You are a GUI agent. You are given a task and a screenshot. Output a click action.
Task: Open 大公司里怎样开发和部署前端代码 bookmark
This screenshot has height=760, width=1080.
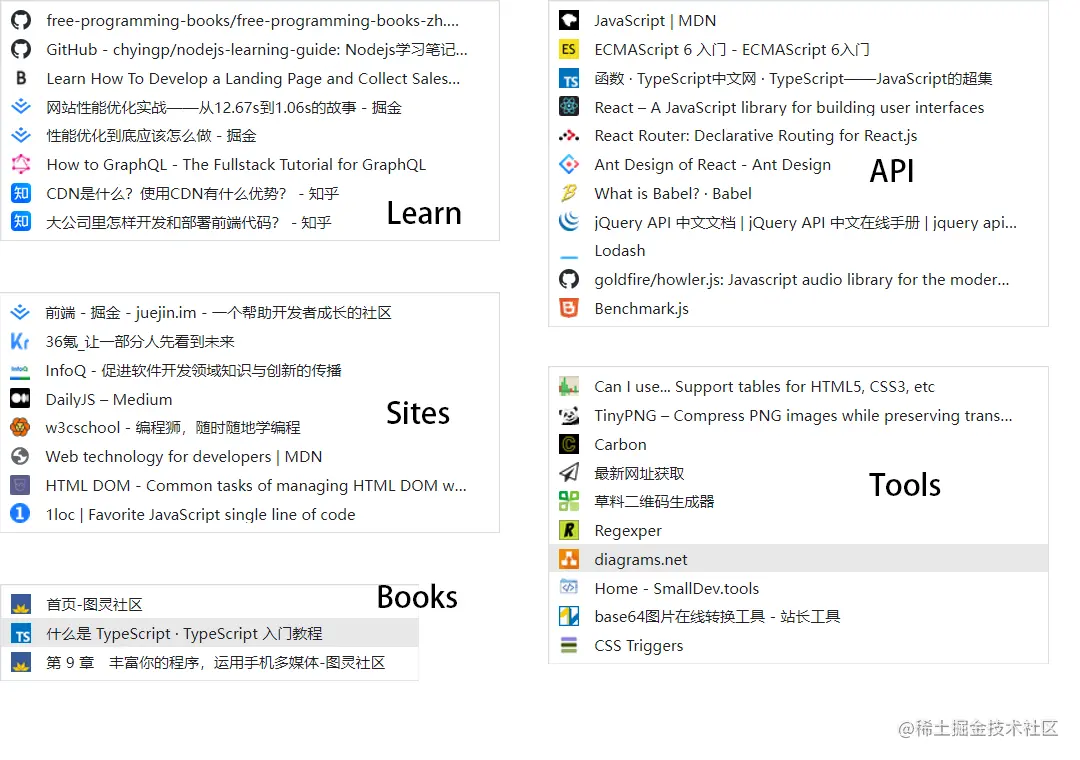189,222
